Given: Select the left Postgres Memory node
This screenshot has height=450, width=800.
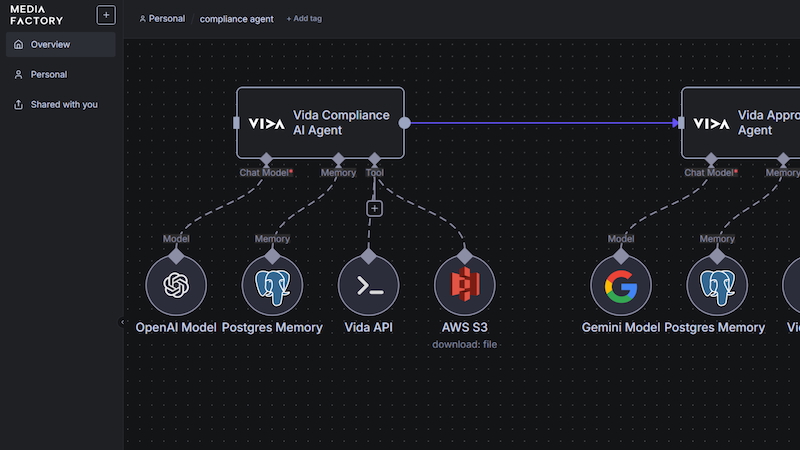Looking at the screenshot, I should 272,286.
